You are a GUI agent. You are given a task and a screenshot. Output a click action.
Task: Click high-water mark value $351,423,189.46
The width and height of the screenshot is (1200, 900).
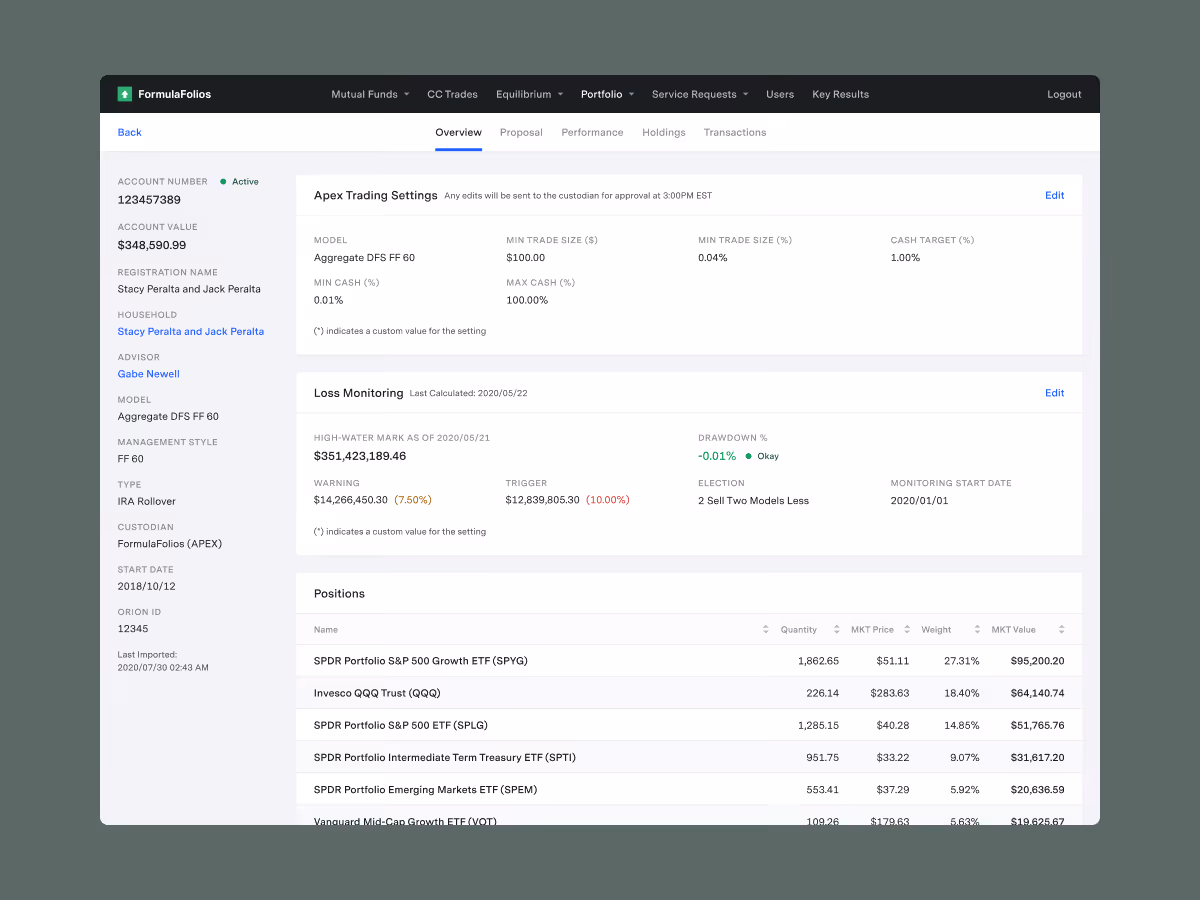[360, 456]
